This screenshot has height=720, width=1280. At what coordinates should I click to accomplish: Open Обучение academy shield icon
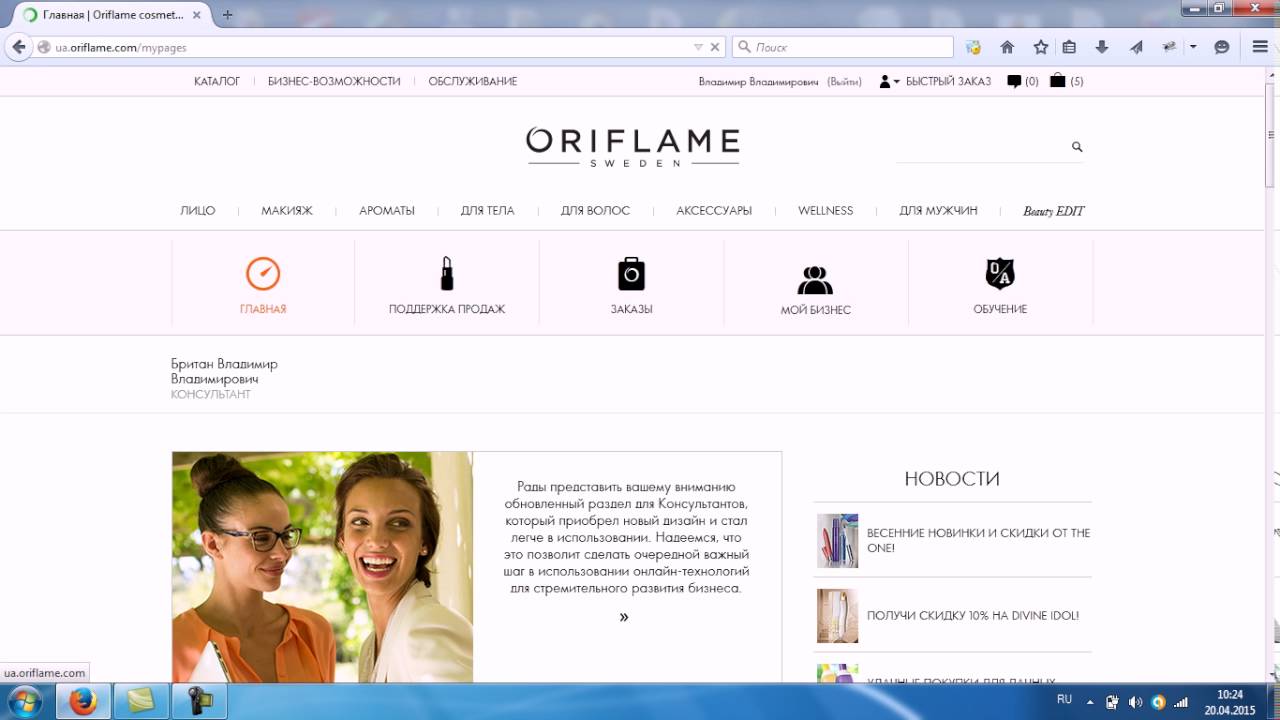click(x=1000, y=273)
